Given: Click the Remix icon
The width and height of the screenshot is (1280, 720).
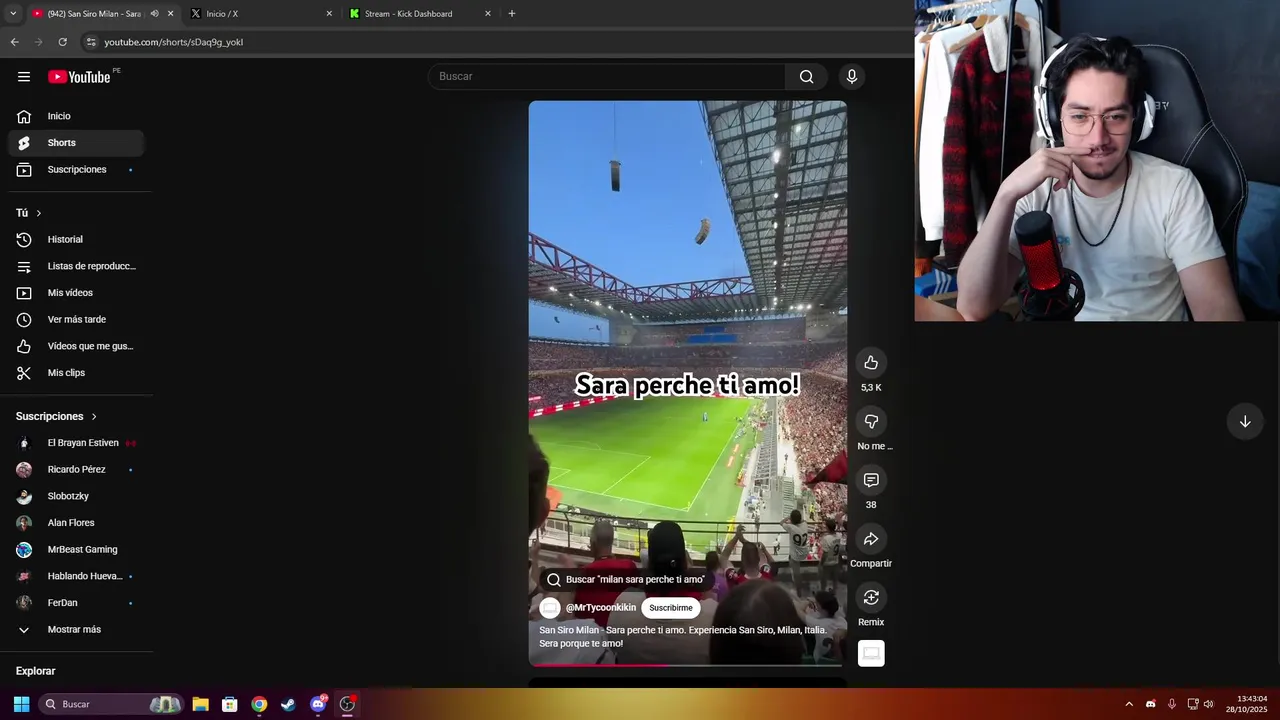Looking at the screenshot, I should (871, 597).
